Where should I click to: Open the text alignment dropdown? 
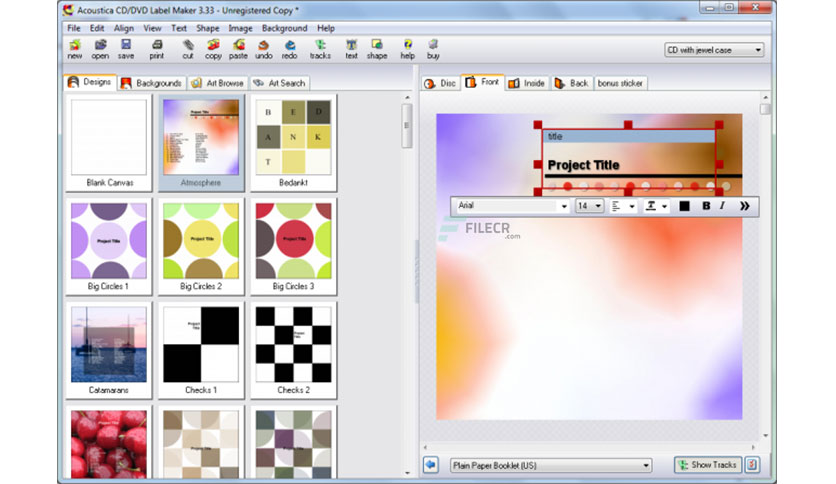(x=623, y=206)
